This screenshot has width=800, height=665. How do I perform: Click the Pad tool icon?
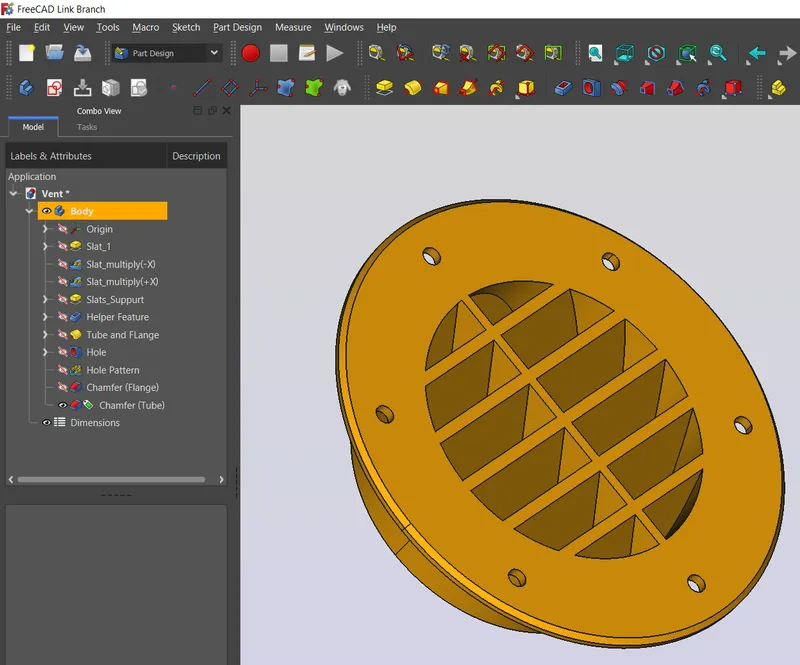click(384, 88)
